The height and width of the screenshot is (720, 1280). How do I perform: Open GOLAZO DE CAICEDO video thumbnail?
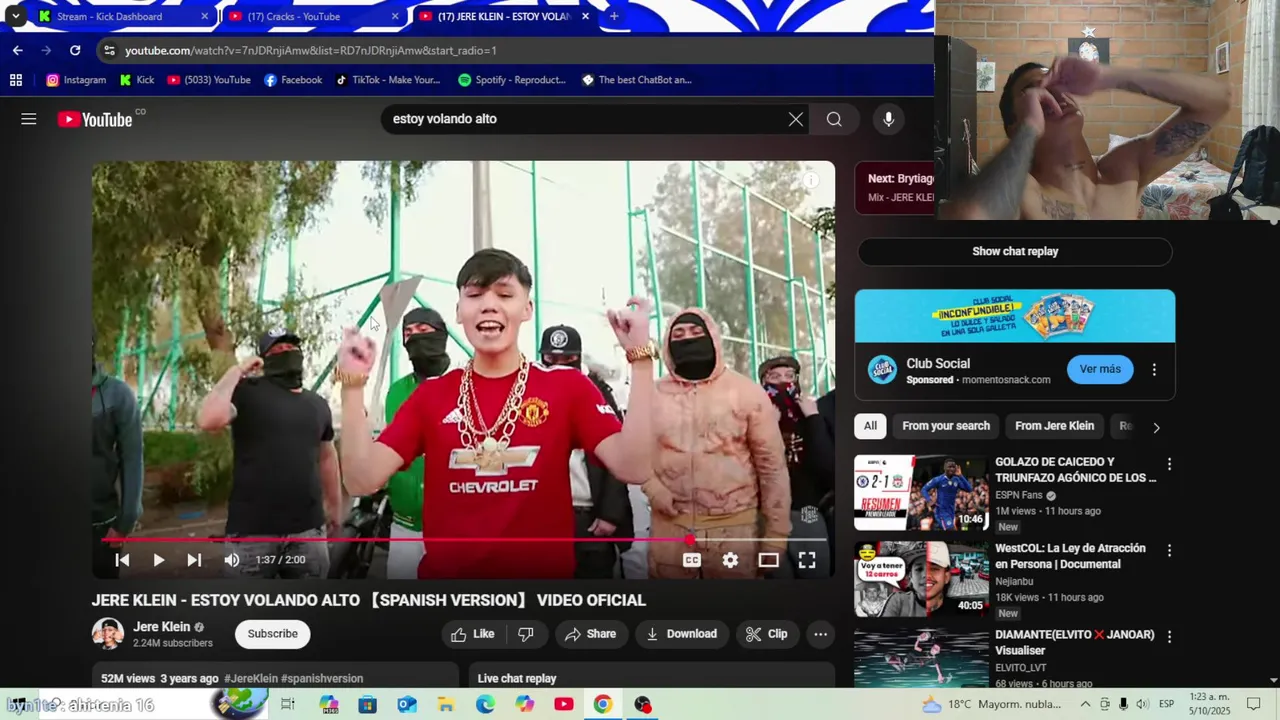click(x=921, y=493)
